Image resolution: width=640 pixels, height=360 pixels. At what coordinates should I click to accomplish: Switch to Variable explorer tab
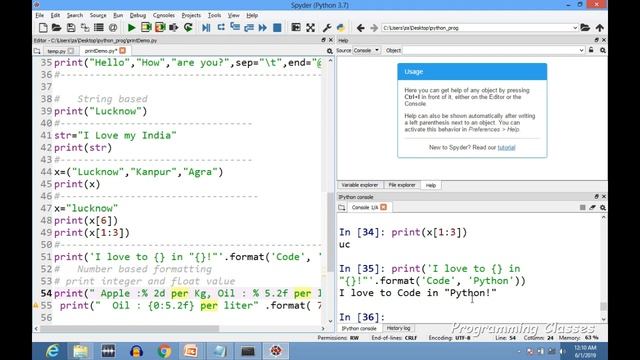(x=359, y=185)
